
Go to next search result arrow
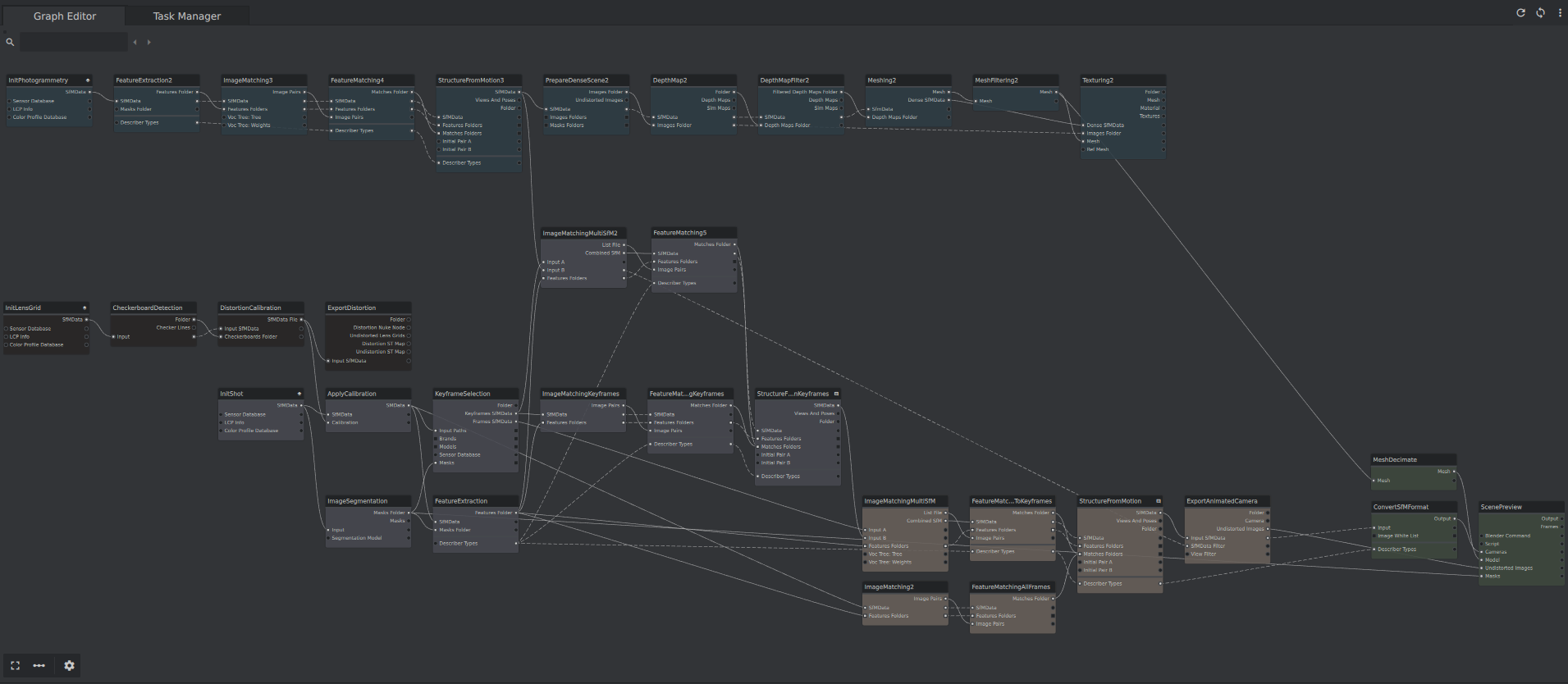(x=149, y=42)
